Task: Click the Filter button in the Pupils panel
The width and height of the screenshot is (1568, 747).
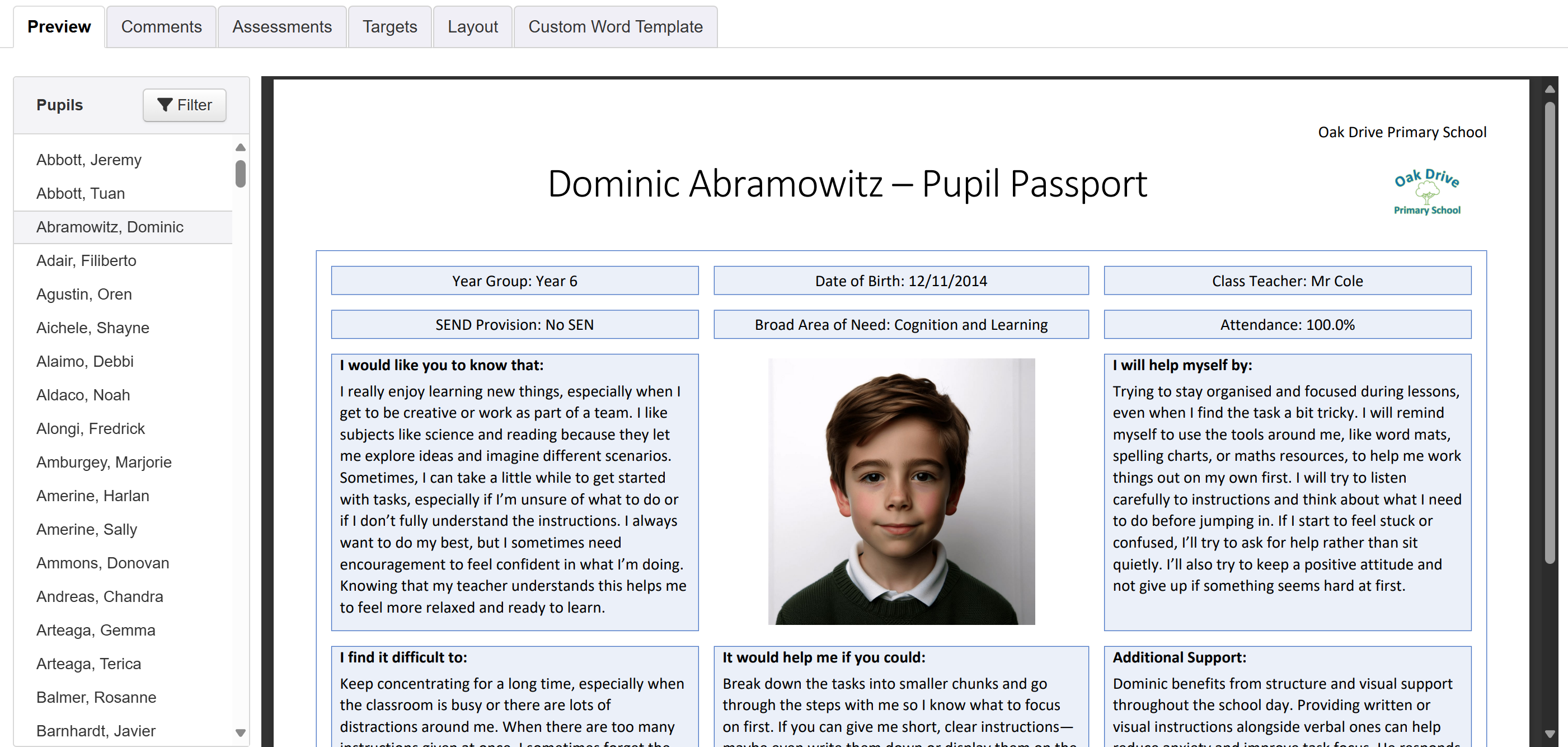Action: [185, 105]
